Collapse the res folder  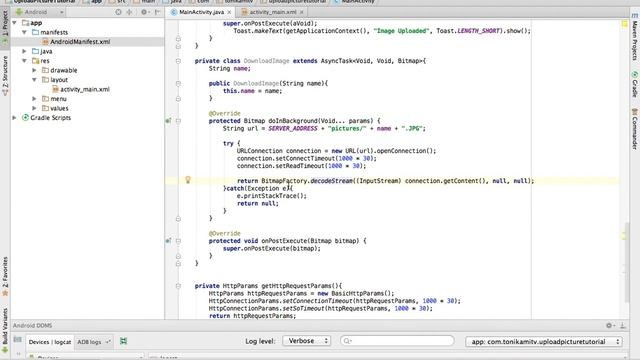coord(24,61)
